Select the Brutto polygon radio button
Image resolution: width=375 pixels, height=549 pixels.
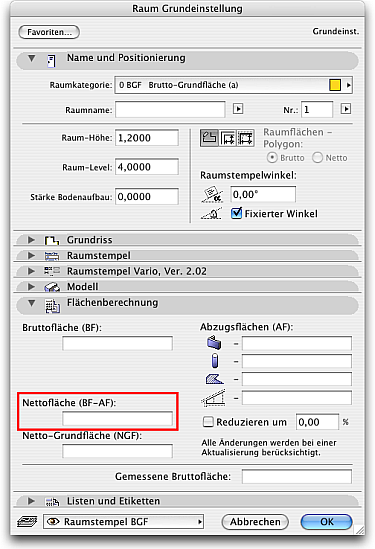pos(272,158)
